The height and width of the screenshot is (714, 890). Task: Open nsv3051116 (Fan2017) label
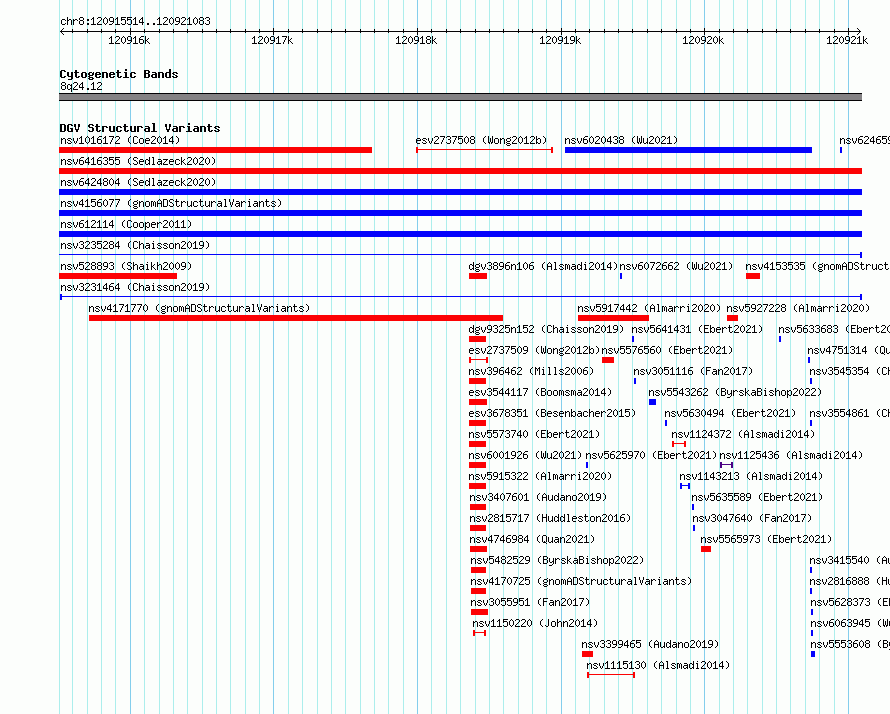[x=693, y=371]
